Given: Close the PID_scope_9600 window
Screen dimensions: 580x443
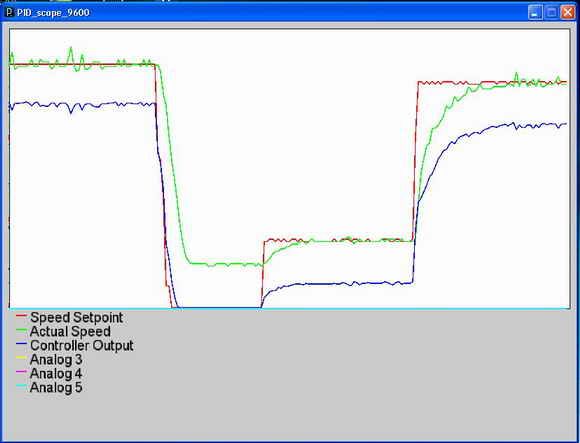Looking at the screenshot, I should [x=568, y=13].
